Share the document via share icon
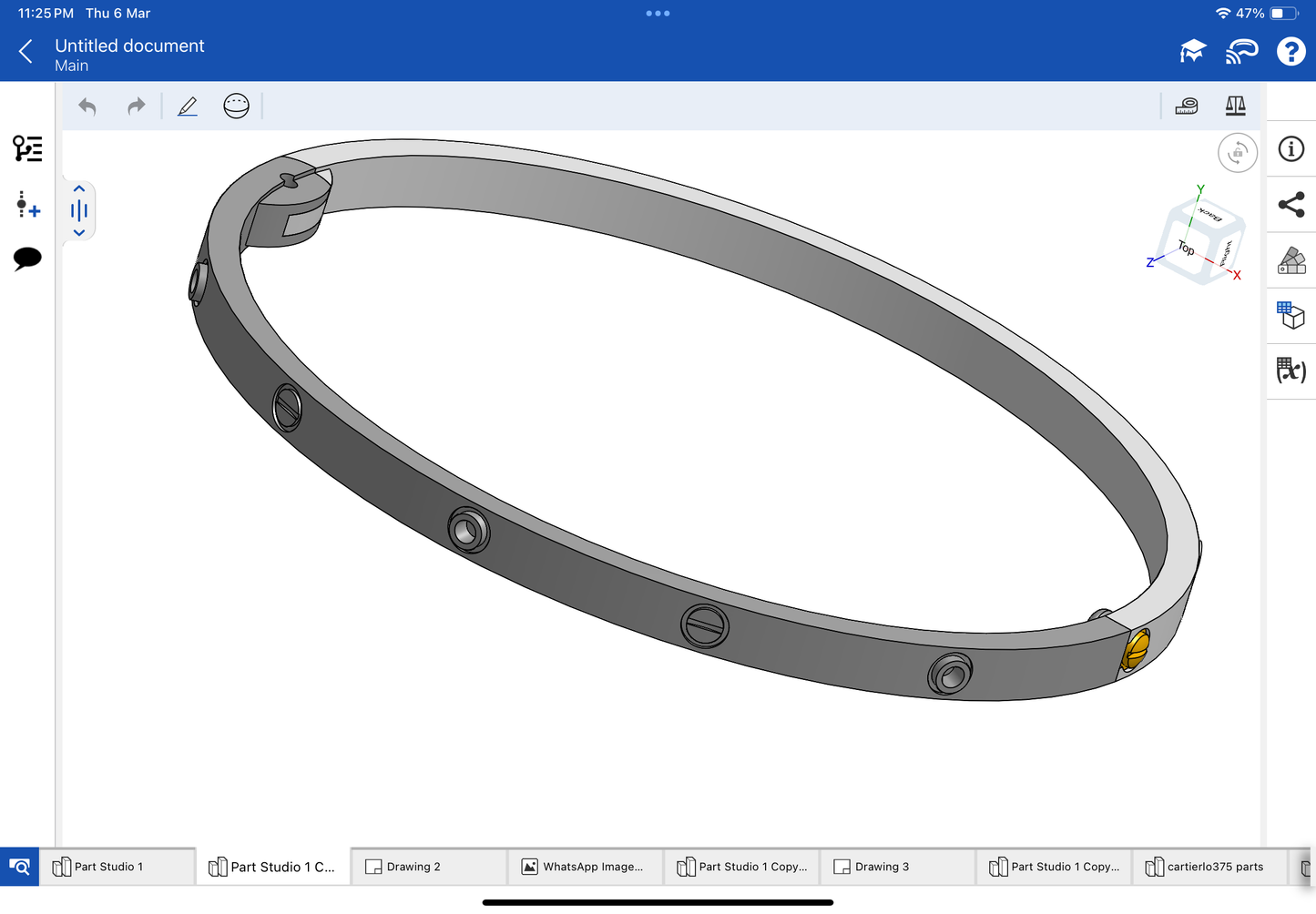The width and height of the screenshot is (1316, 914). tap(1290, 205)
